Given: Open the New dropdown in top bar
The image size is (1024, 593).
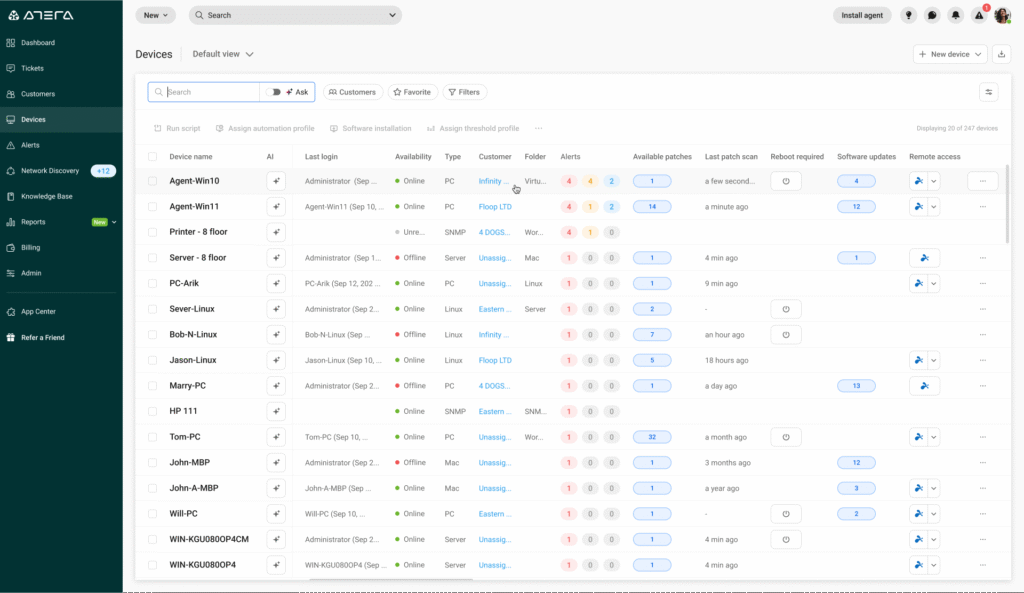Looking at the screenshot, I should pyautogui.click(x=153, y=15).
